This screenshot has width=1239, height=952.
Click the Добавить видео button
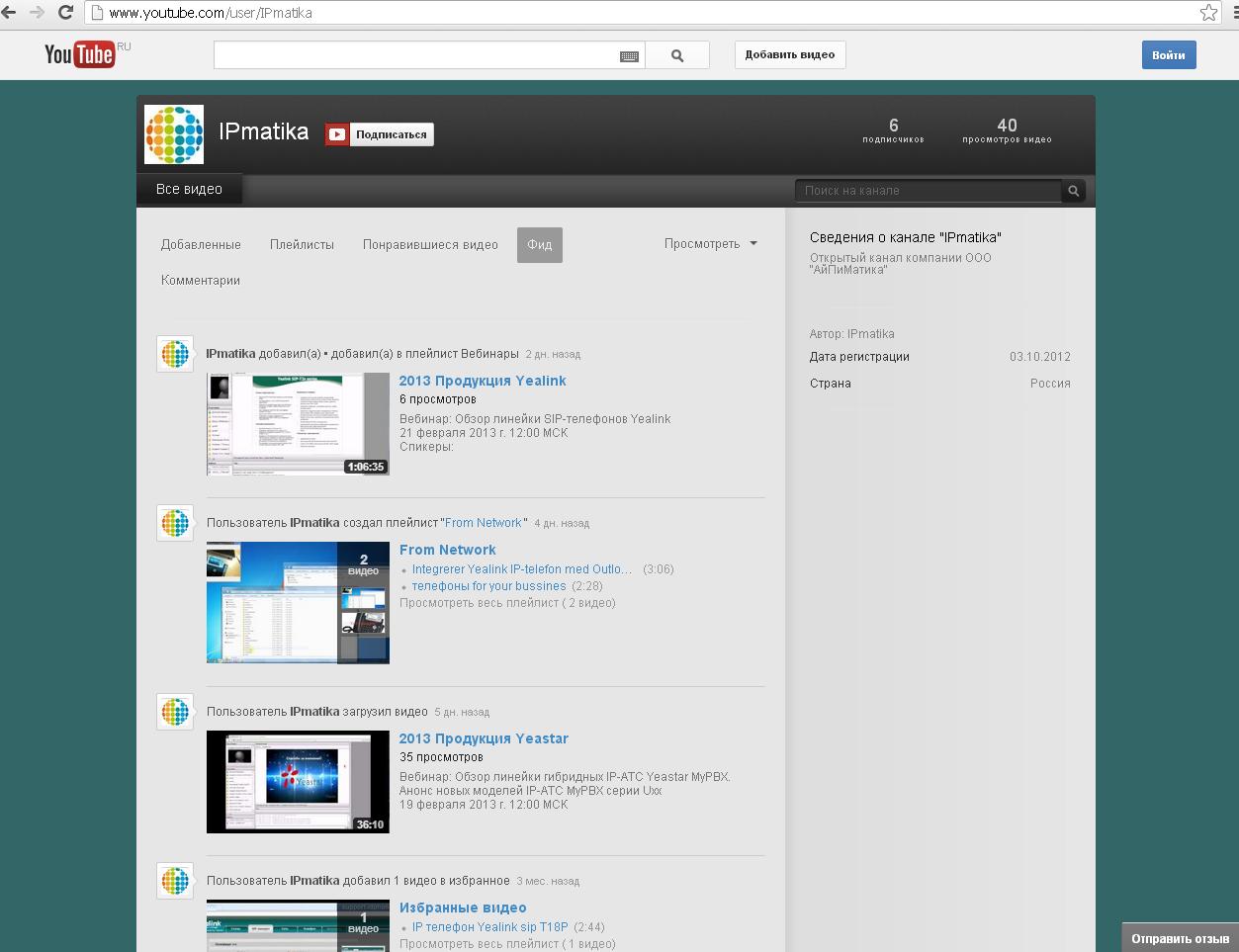789,55
